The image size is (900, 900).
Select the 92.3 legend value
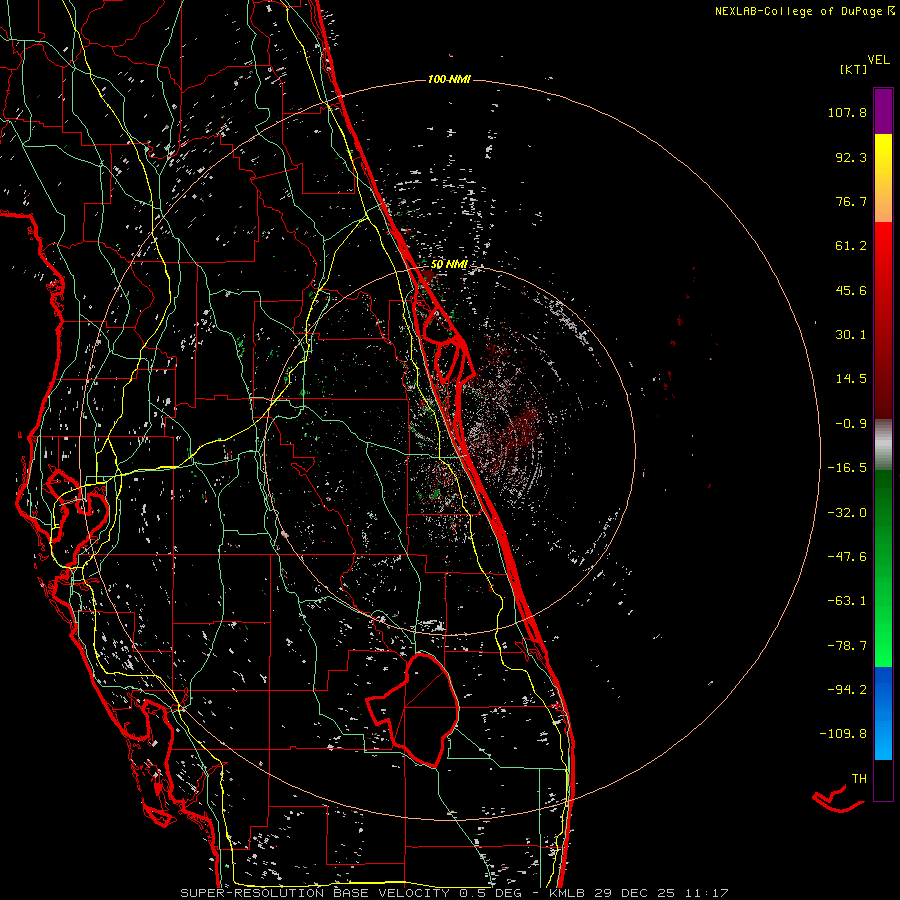(x=851, y=157)
